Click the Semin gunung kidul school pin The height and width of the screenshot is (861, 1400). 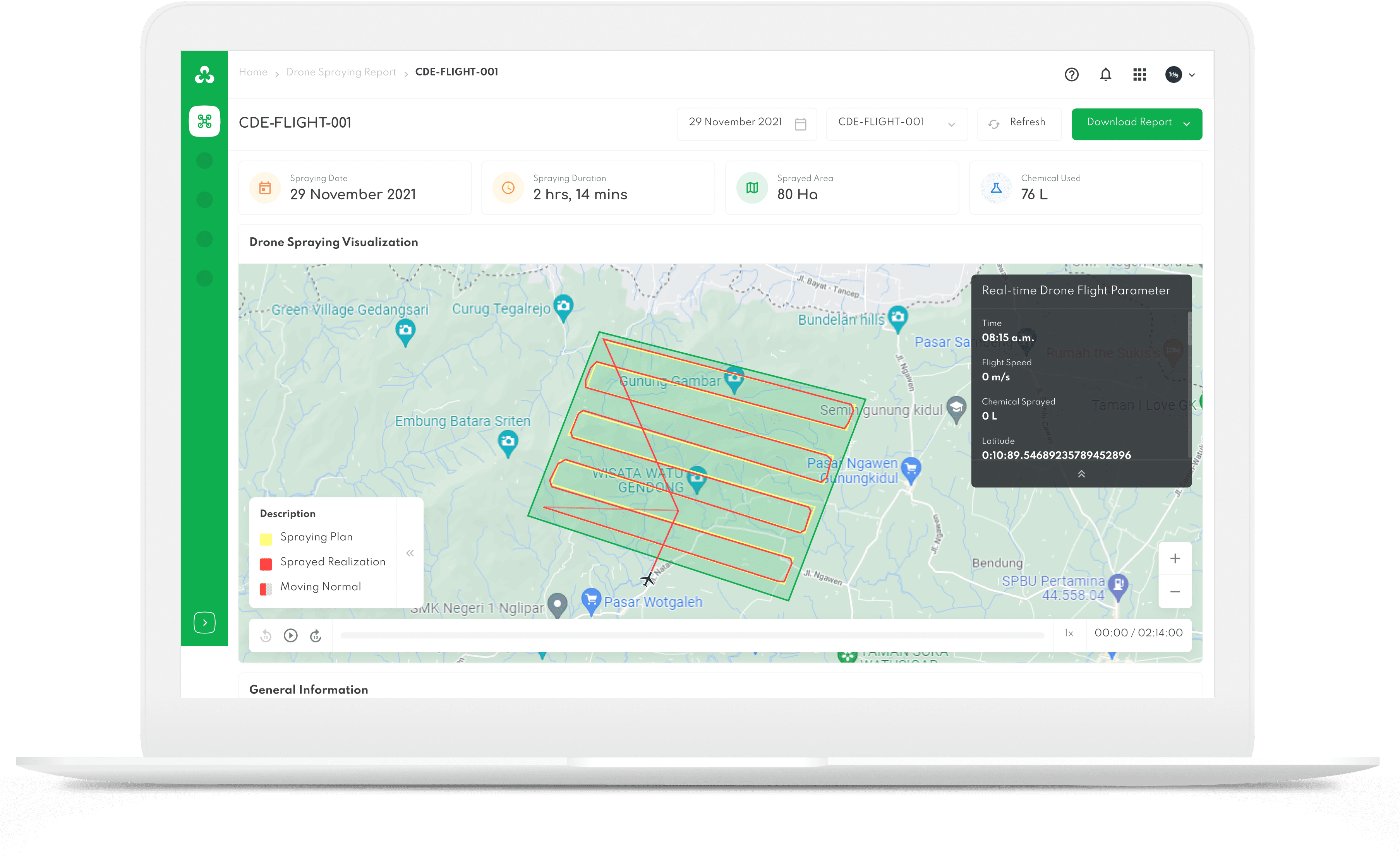[x=956, y=409]
